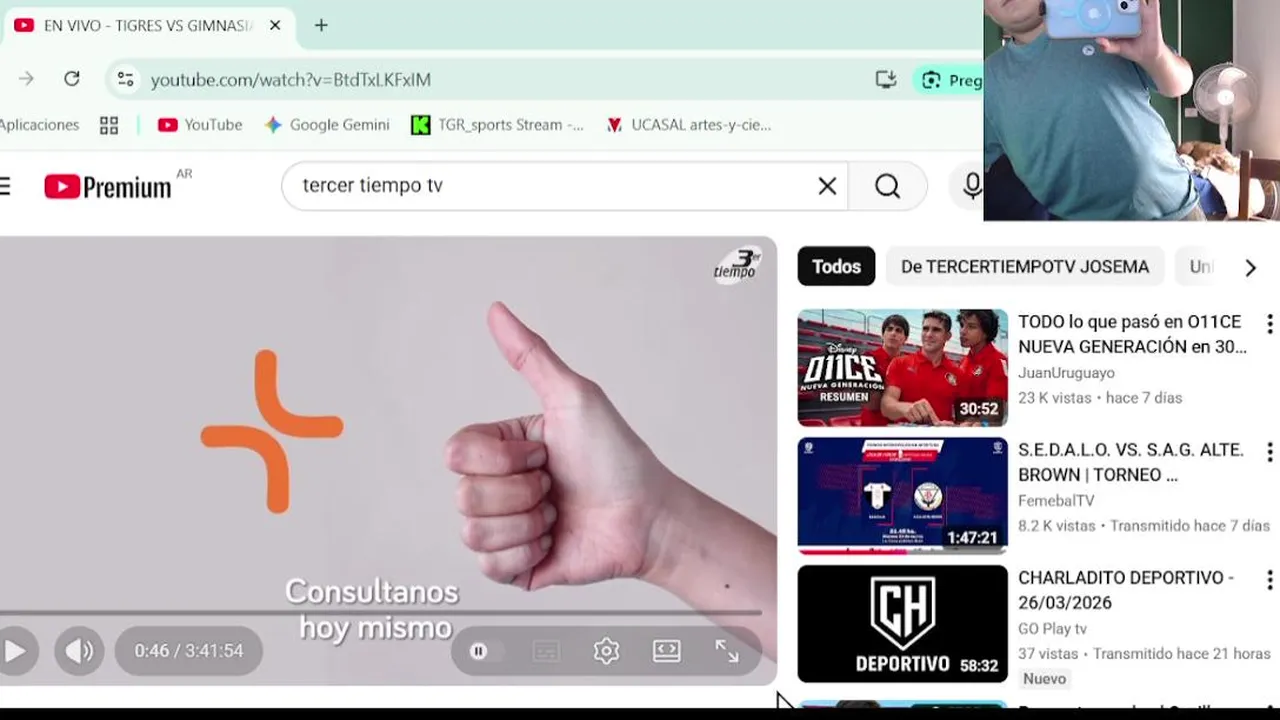
Task: Open the O11CE Nueva Generación thumbnail
Action: [x=902, y=368]
